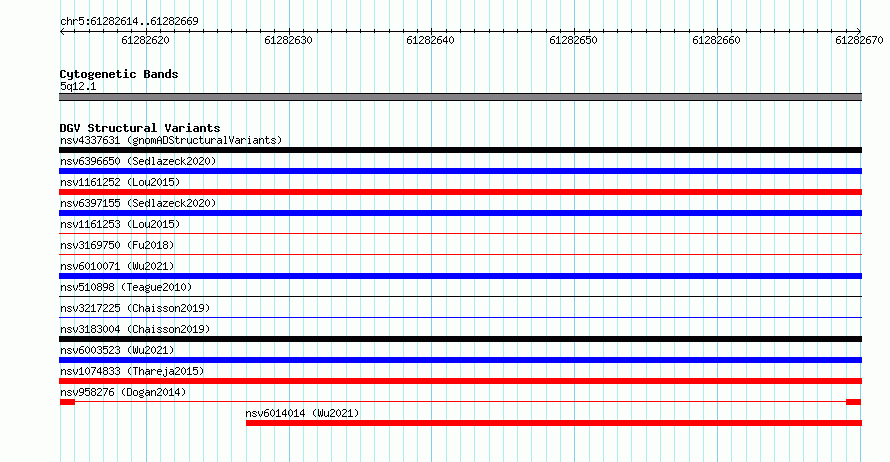Click the red bar of nsv1161252
890x462 pixels.
pos(460,192)
